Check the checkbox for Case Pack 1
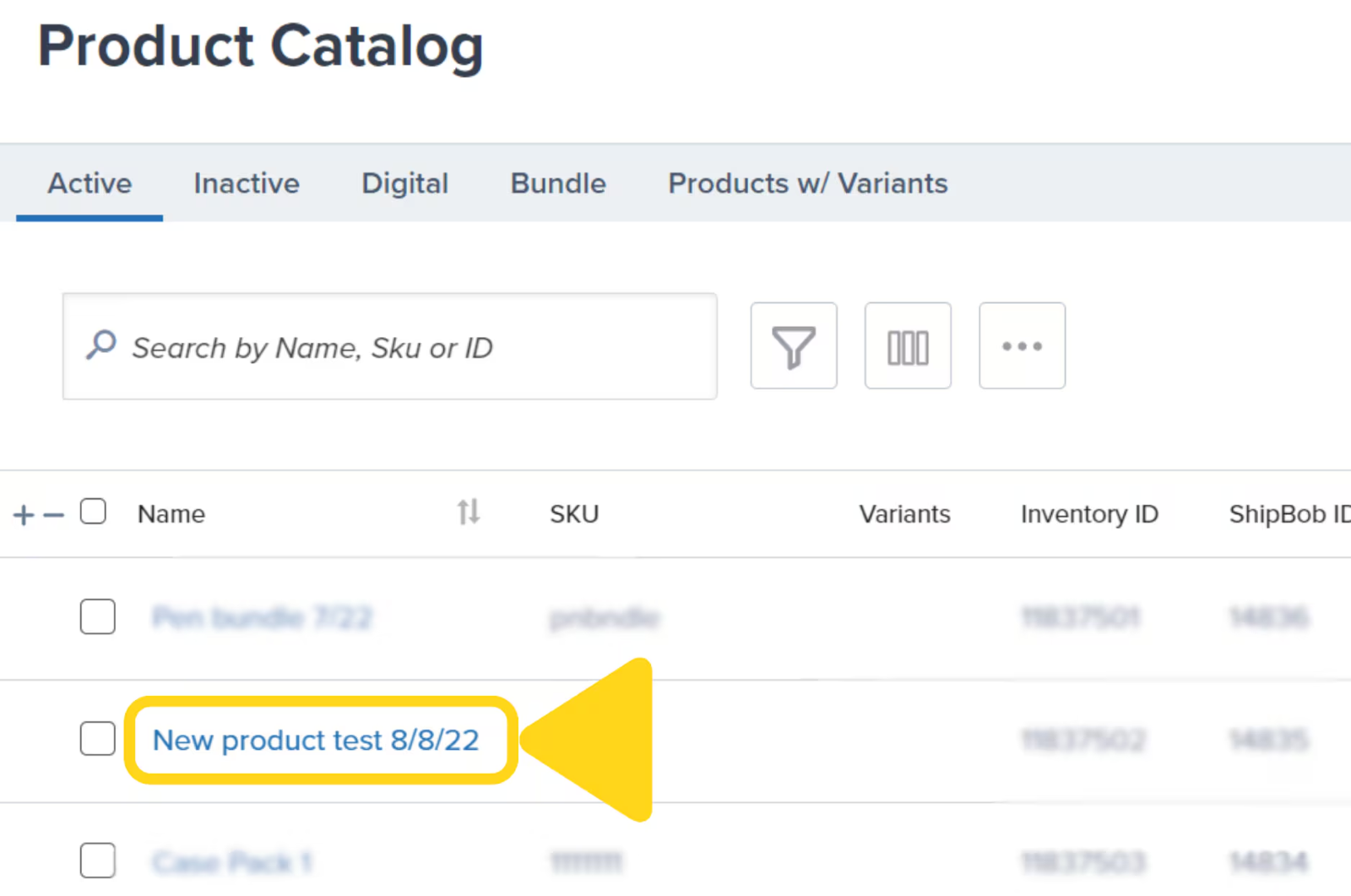Viewport: 1351px width, 896px height. pyautogui.click(x=97, y=861)
